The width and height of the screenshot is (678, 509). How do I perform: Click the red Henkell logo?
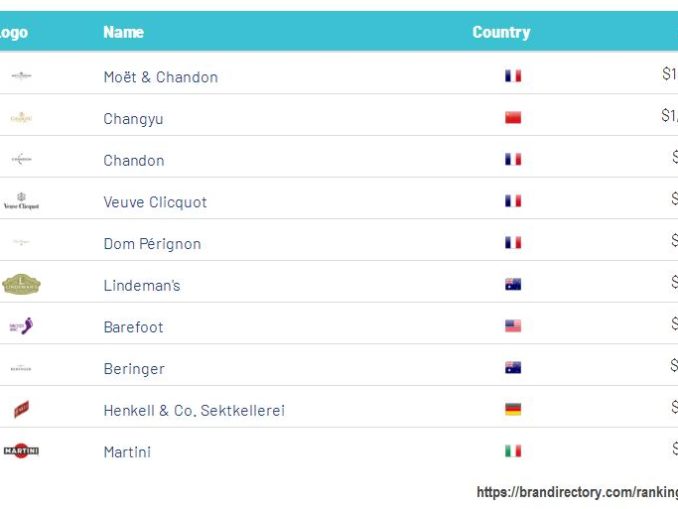(21, 409)
